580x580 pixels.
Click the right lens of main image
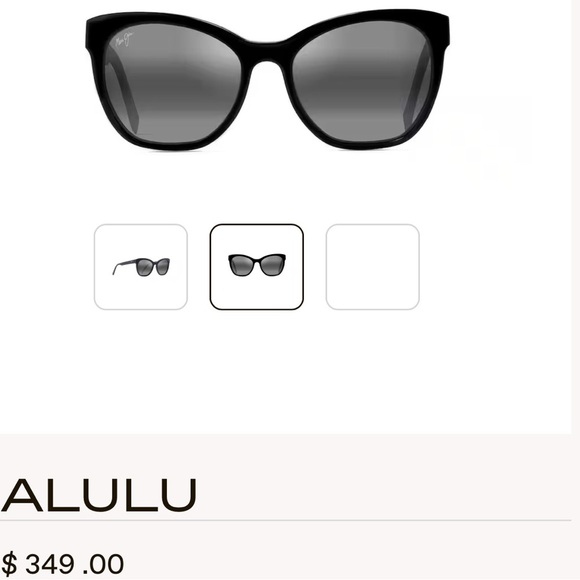(x=362, y=81)
